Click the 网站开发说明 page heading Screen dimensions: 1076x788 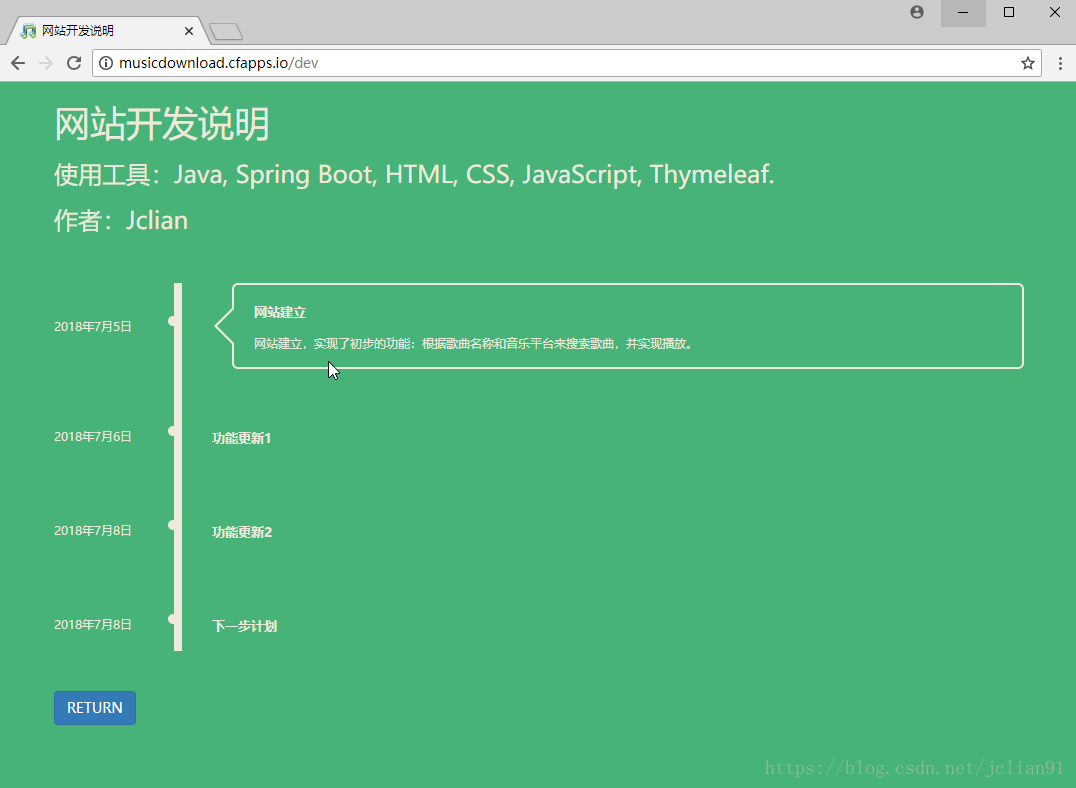[162, 124]
